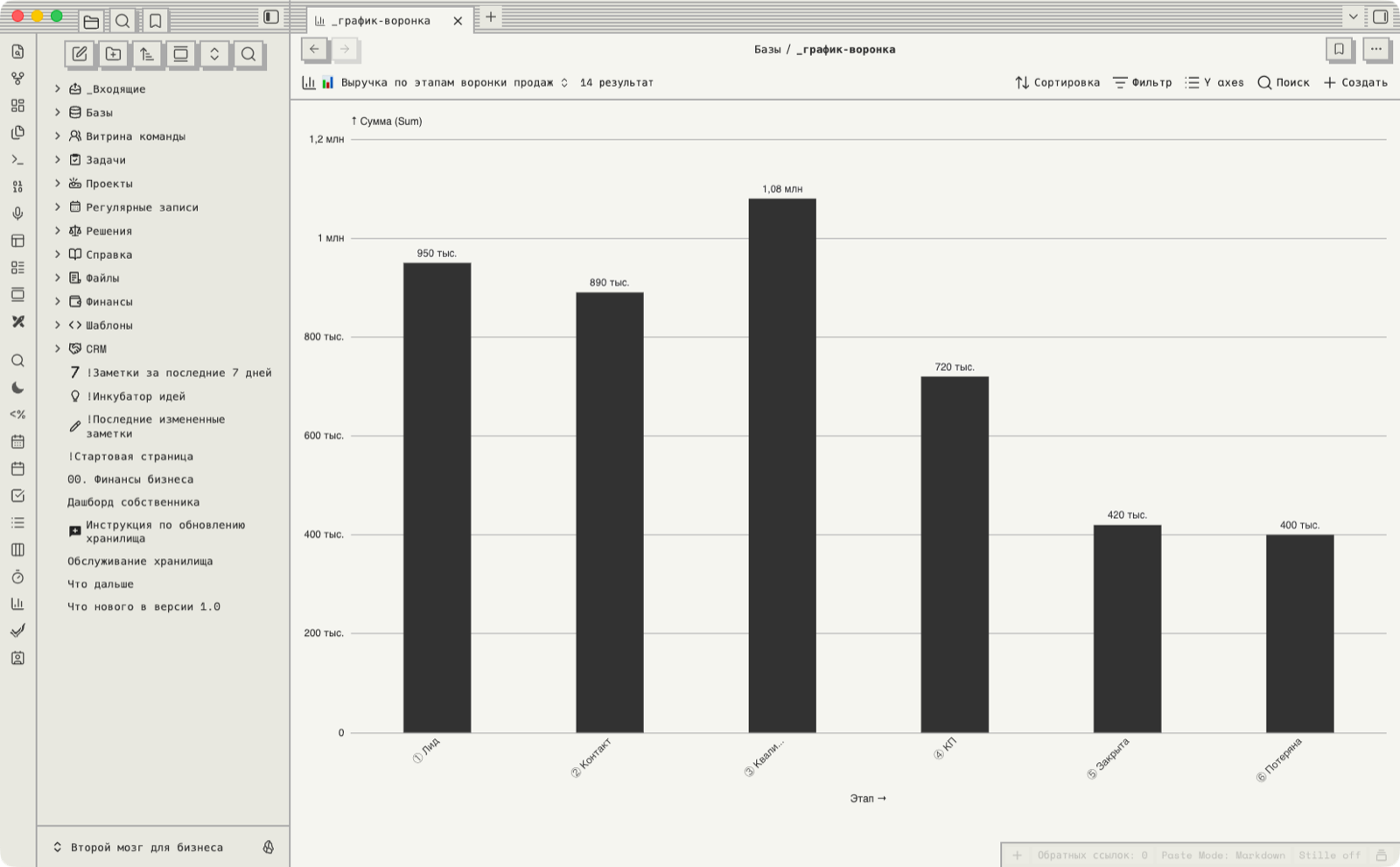Screen dimensions: 1400x867
Task: Bookmark this file via header bookmark icon
Action: click(x=1339, y=50)
